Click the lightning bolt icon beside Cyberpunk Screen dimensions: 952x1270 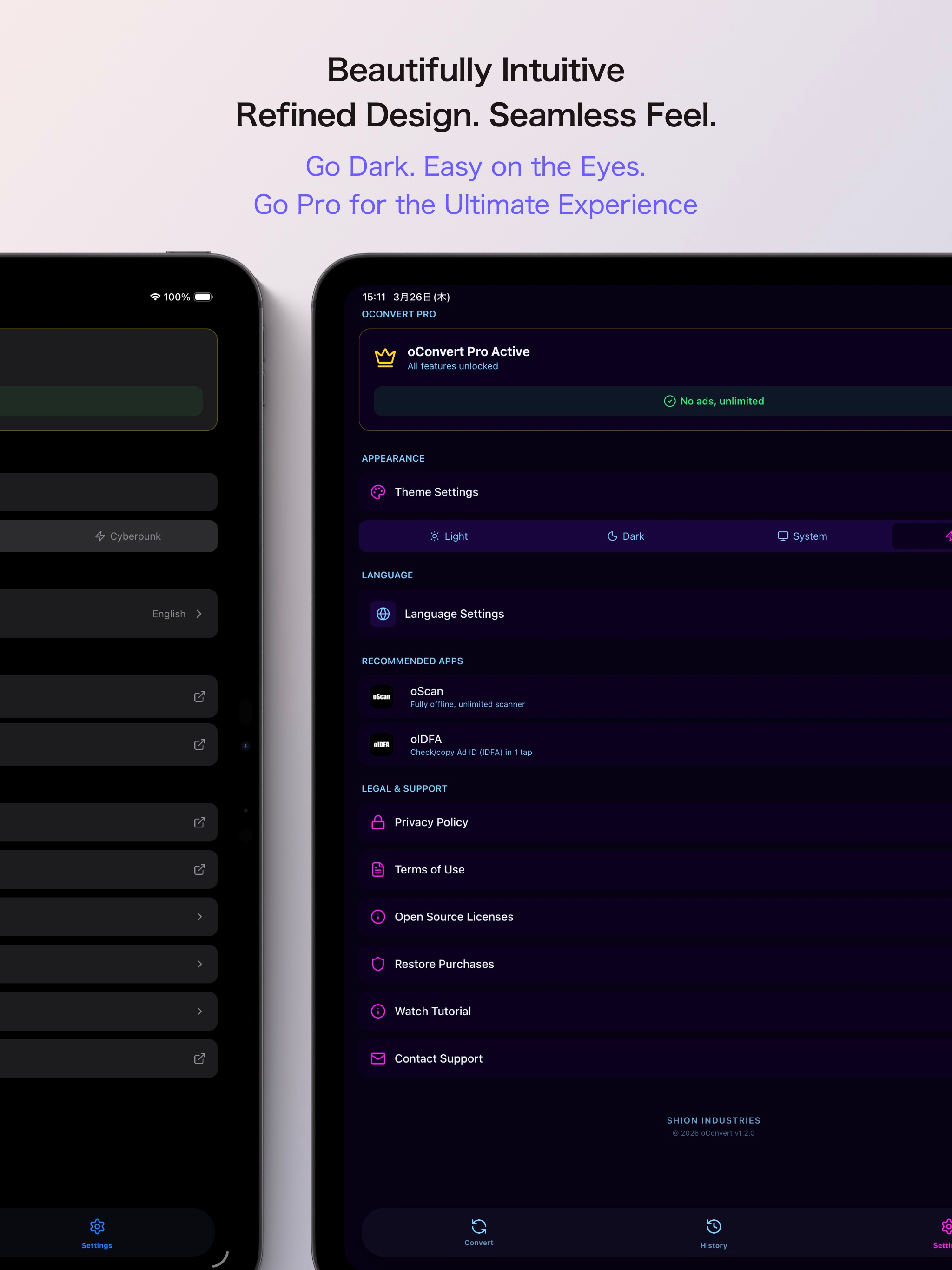[100, 536]
